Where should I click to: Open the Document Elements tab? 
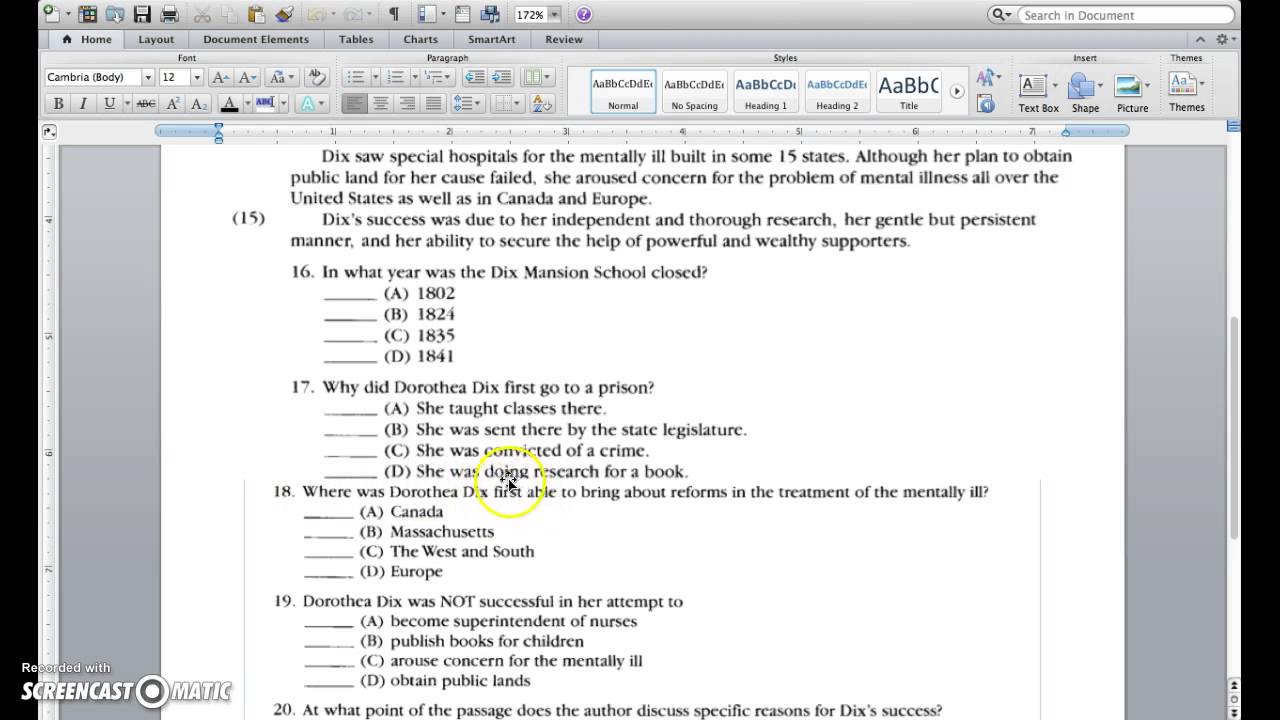point(256,39)
